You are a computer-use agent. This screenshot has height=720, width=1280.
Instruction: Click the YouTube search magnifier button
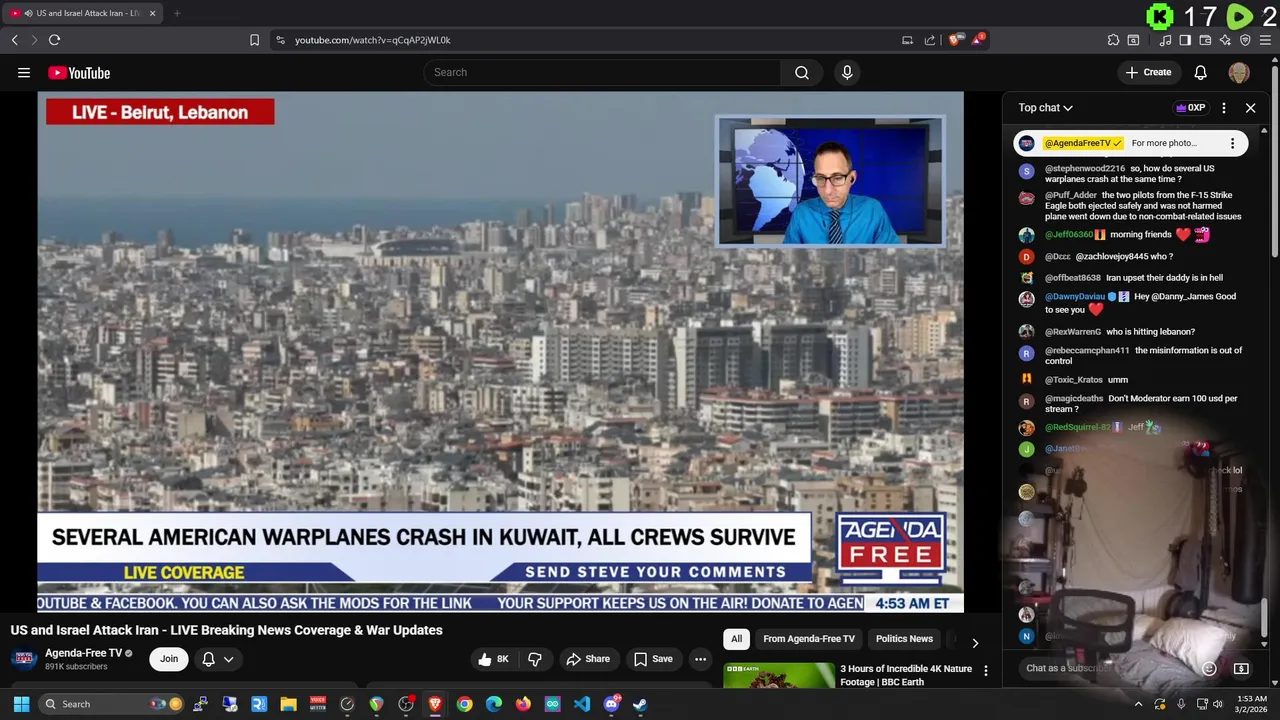[x=802, y=72]
